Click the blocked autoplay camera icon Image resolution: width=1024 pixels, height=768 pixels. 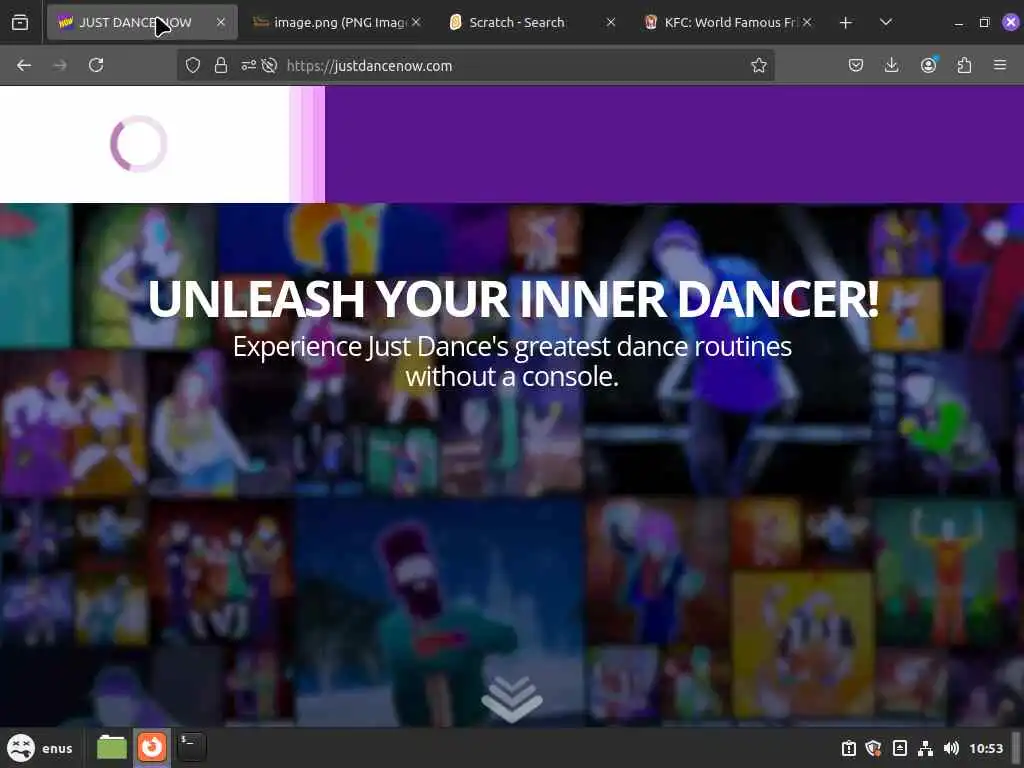tap(269, 65)
